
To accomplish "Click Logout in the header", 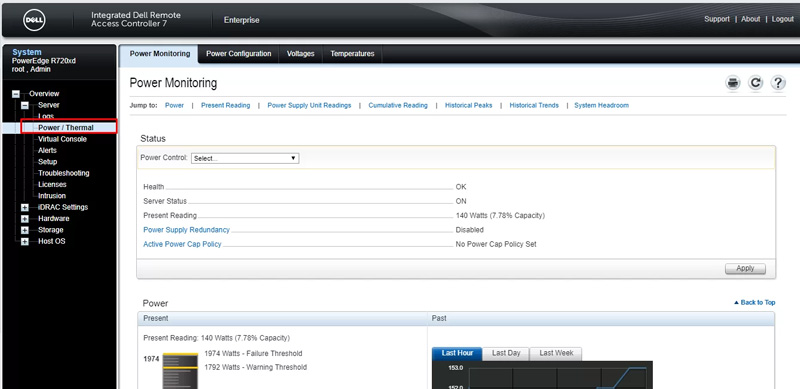I will pyautogui.click(x=782, y=19).
